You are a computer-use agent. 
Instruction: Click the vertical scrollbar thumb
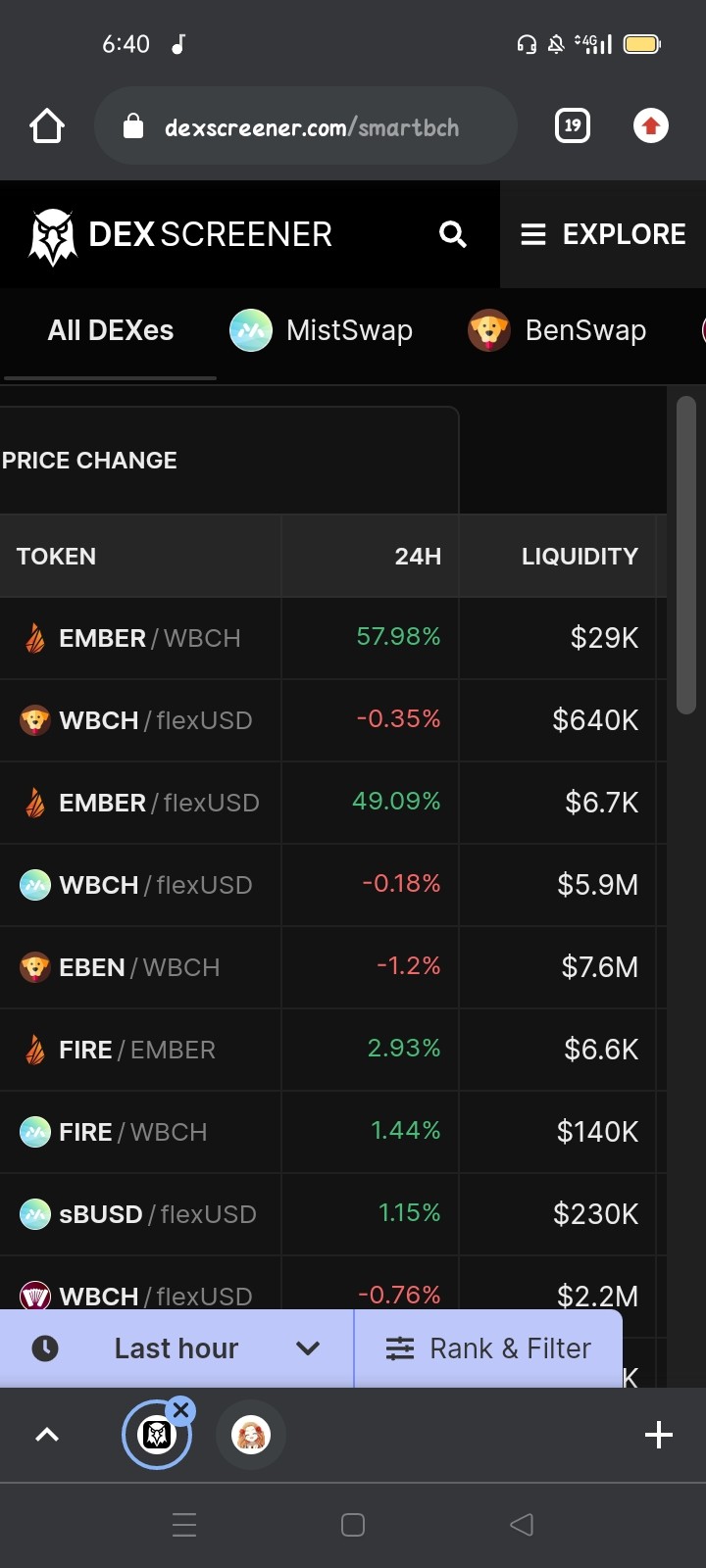click(686, 555)
